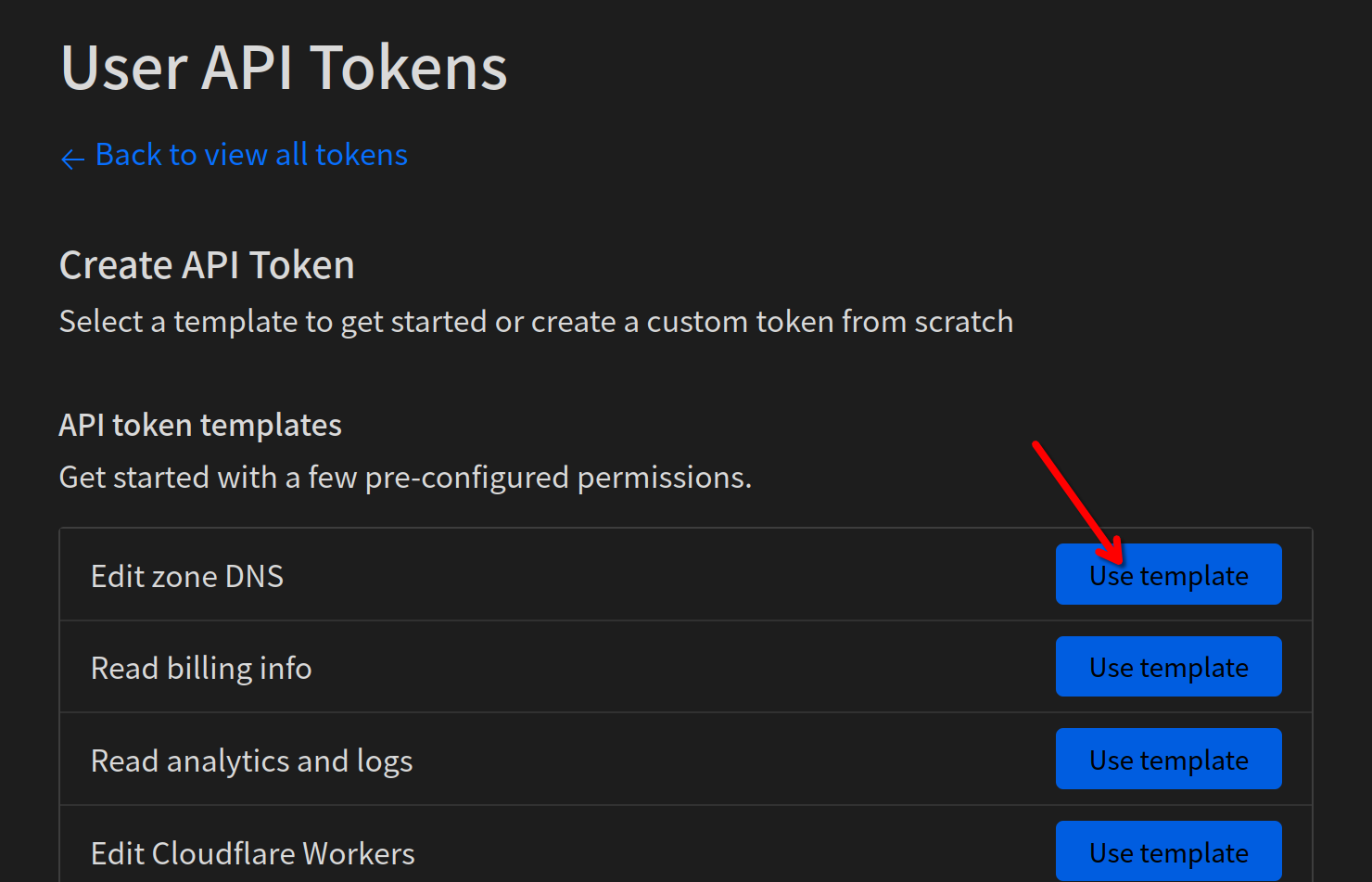Click the 'Select a template to get started' text
The height and width of the screenshot is (882, 1372).
(x=536, y=322)
